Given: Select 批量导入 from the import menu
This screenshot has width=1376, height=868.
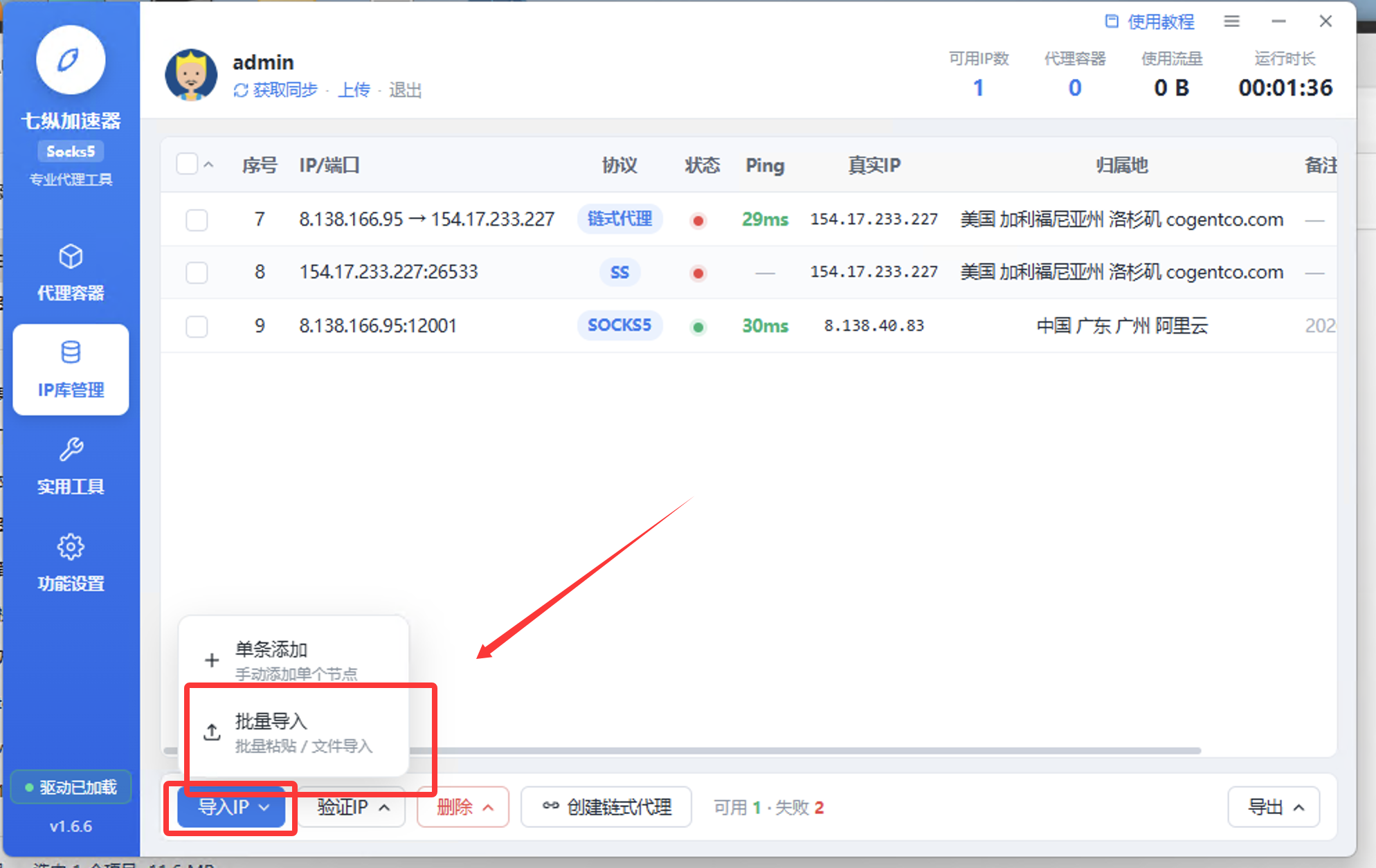Looking at the screenshot, I should (294, 732).
